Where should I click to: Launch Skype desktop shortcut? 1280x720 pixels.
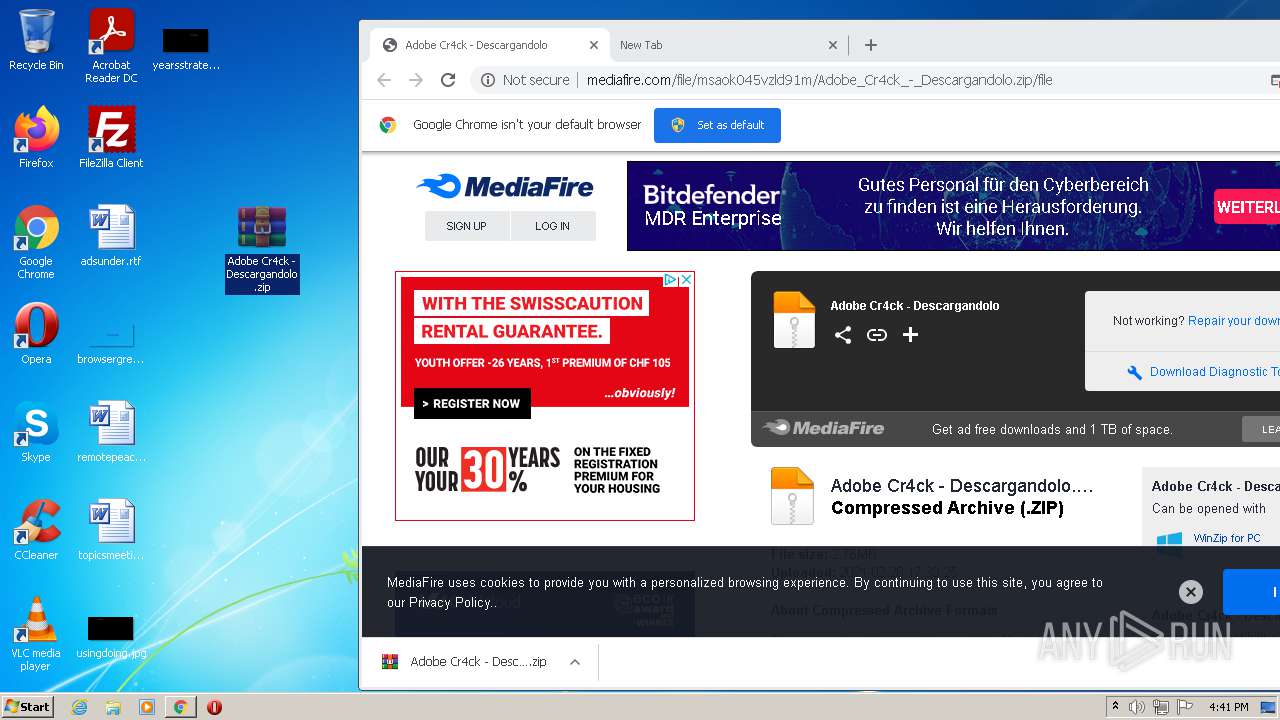[x=36, y=432]
